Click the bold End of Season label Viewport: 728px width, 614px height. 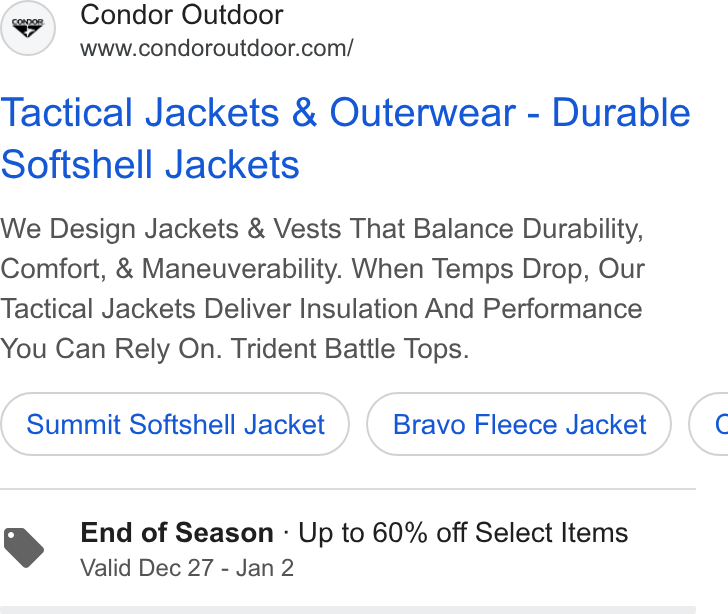[177, 532]
